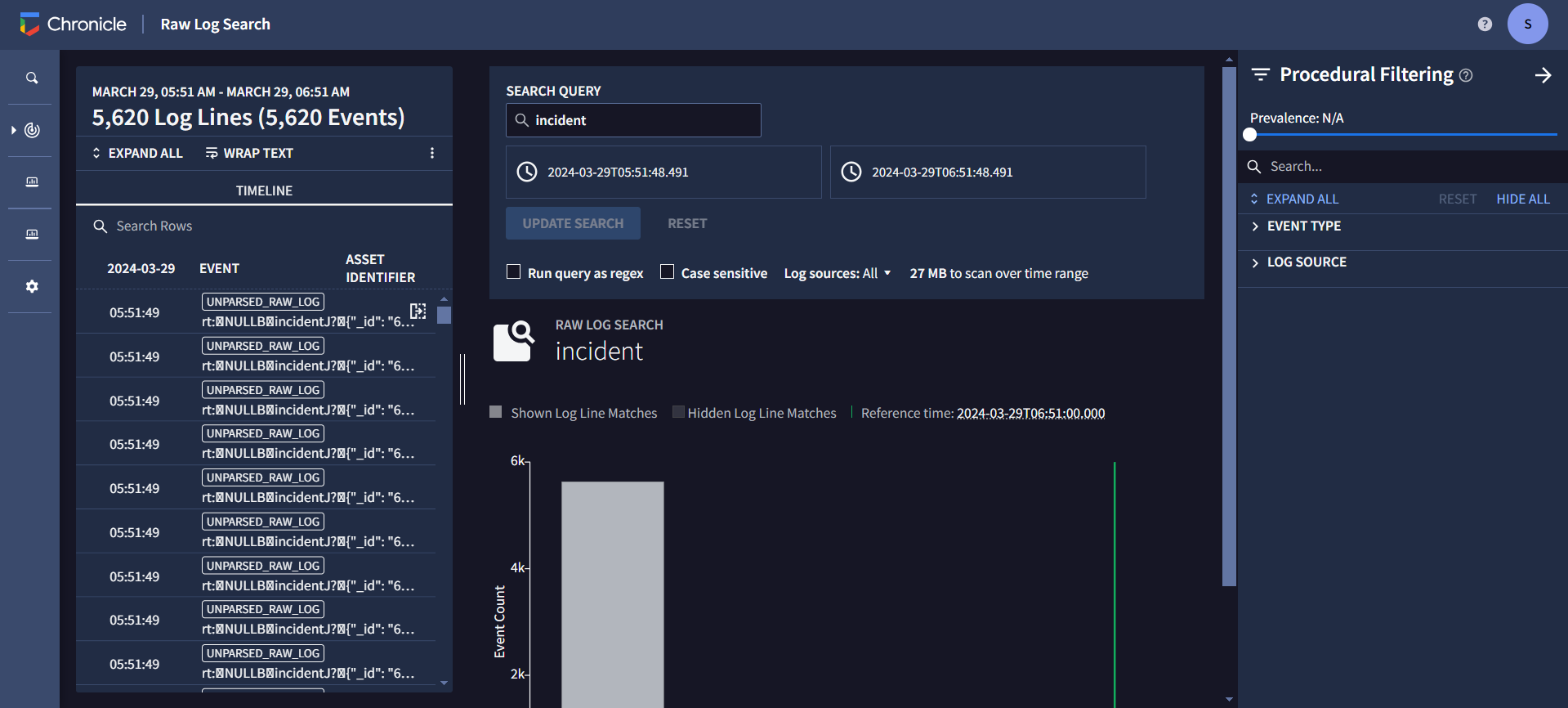This screenshot has width=1568, height=708.
Task: Click the reference time value link
Action: point(1030,413)
